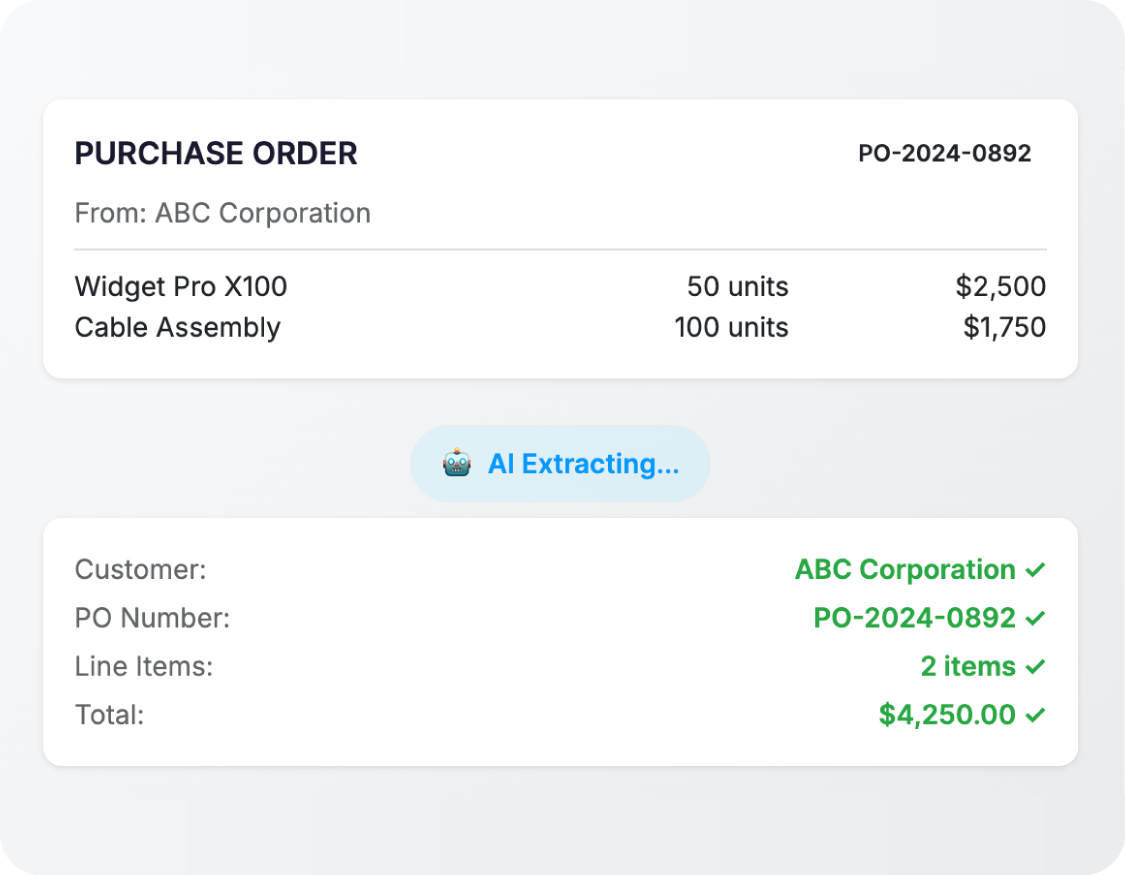Click the $4,250.00 total value
Screen dimensions: 1125x875
point(946,715)
